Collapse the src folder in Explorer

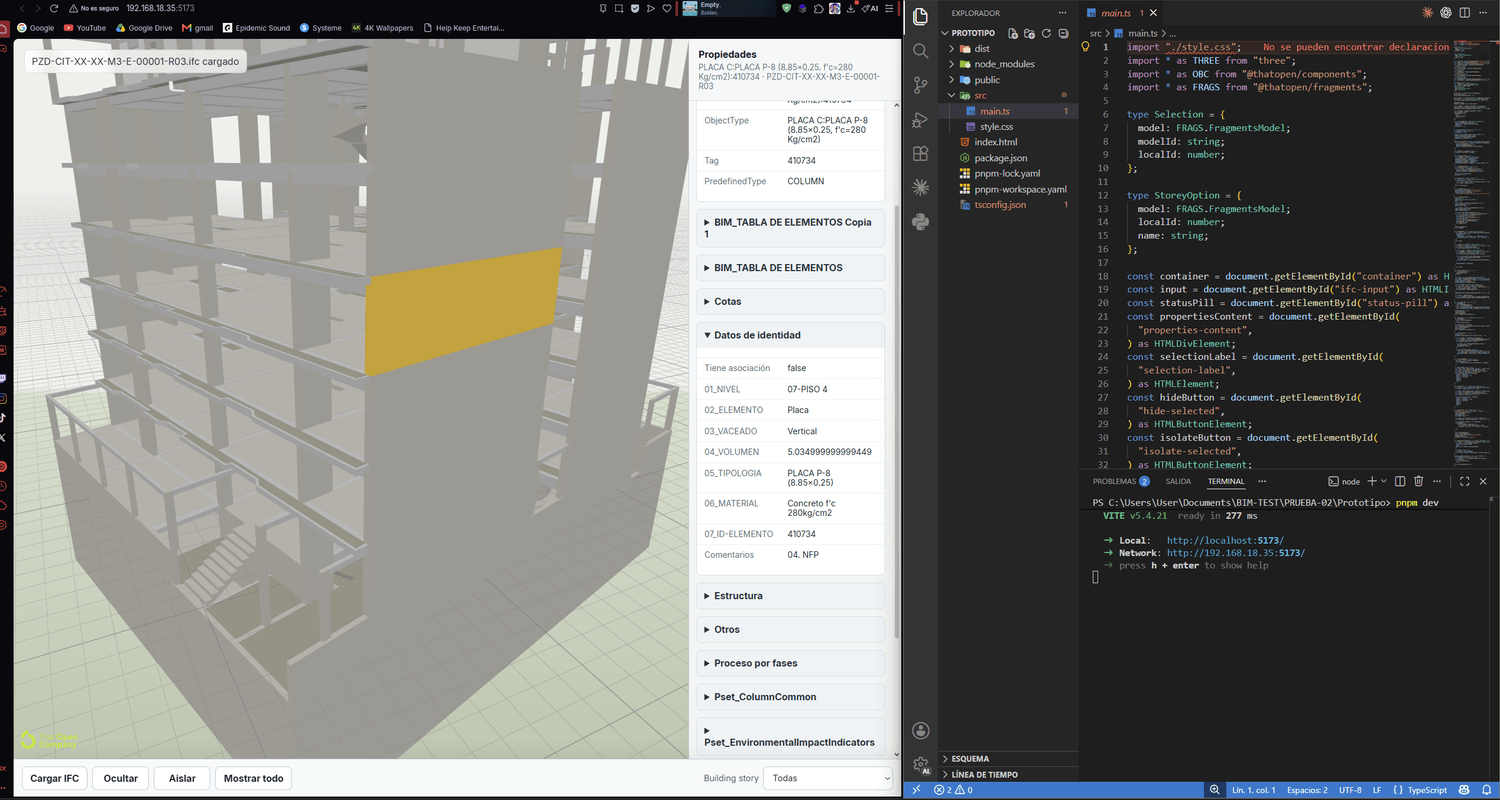[1010, 95]
